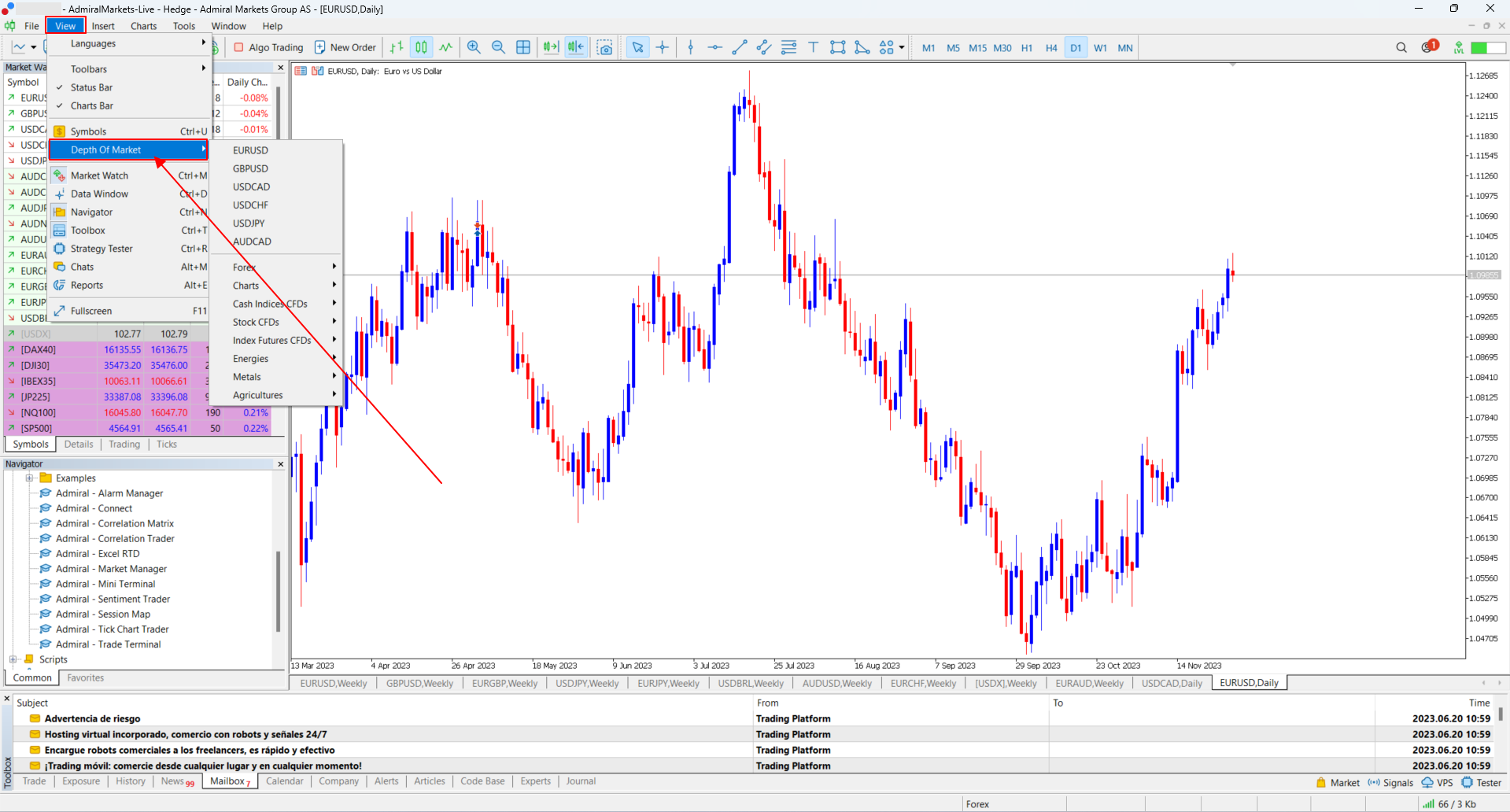
Task: Open the Help menu
Action: coord(272,26)
